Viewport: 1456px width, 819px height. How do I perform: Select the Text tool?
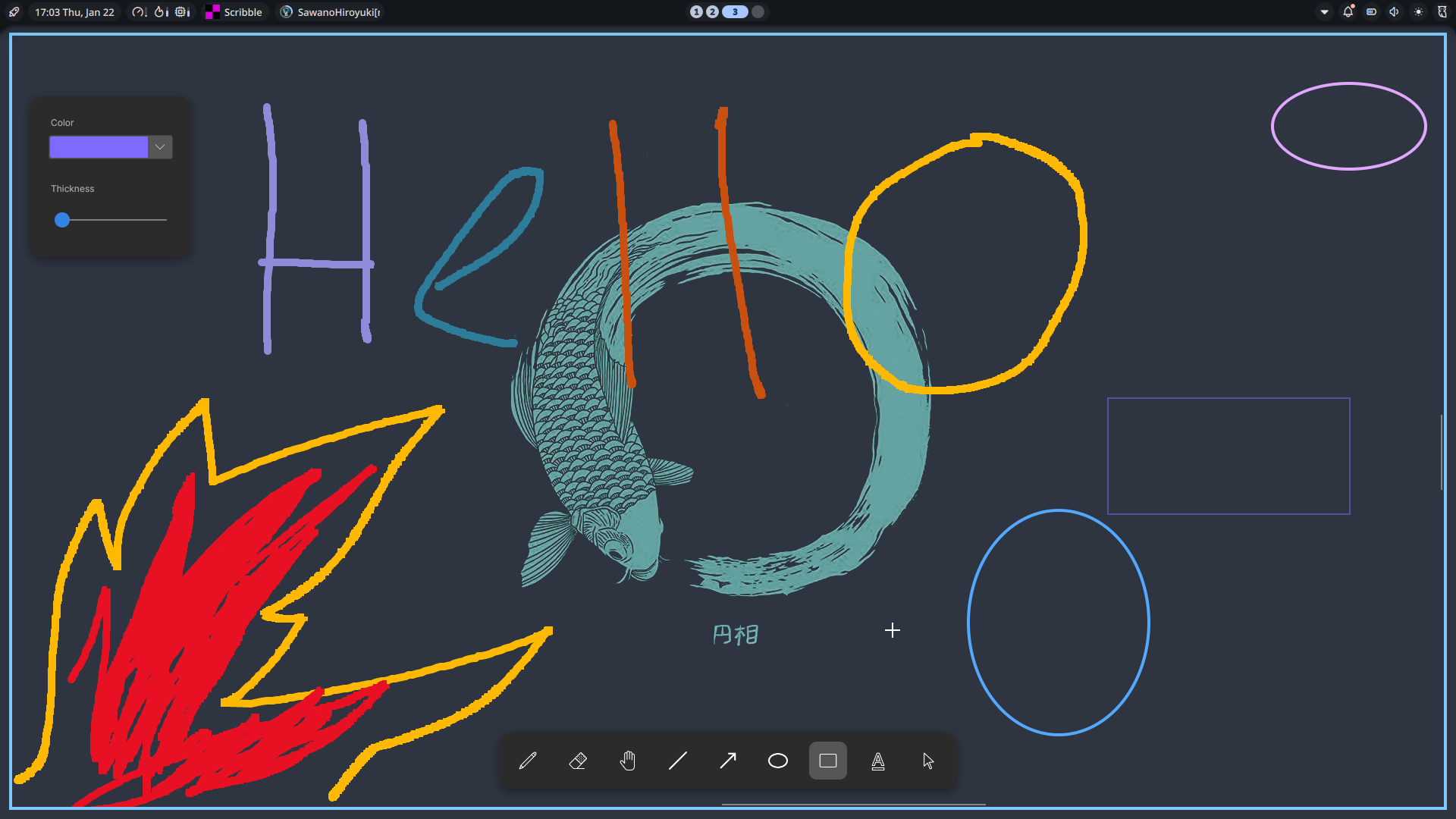point(878,761)
